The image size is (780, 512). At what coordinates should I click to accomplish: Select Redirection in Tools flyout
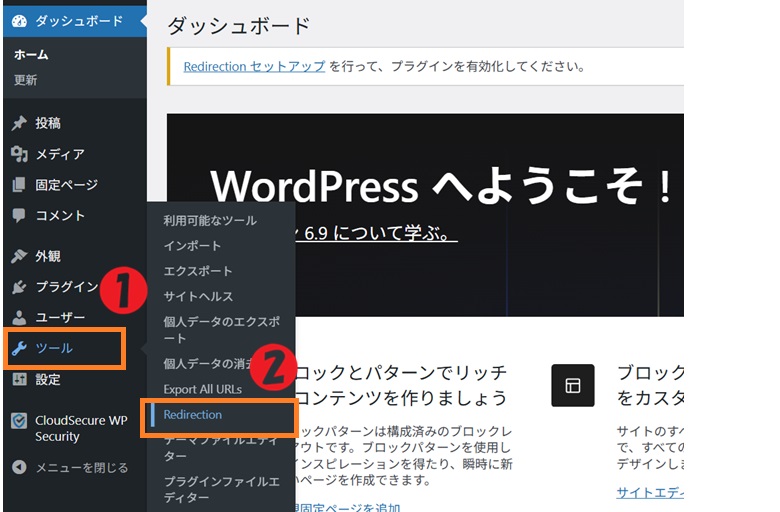coord(193,414)
